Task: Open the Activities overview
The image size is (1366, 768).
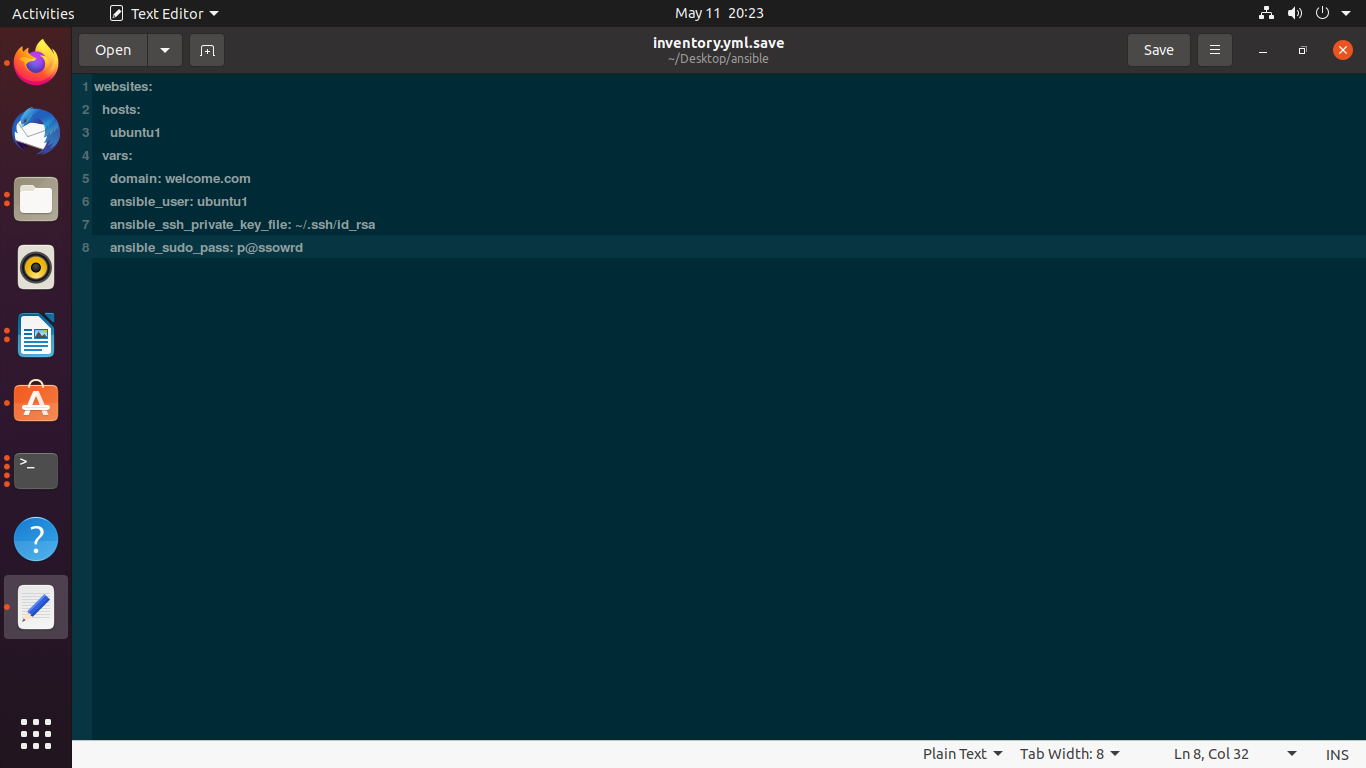Action: 43,13
